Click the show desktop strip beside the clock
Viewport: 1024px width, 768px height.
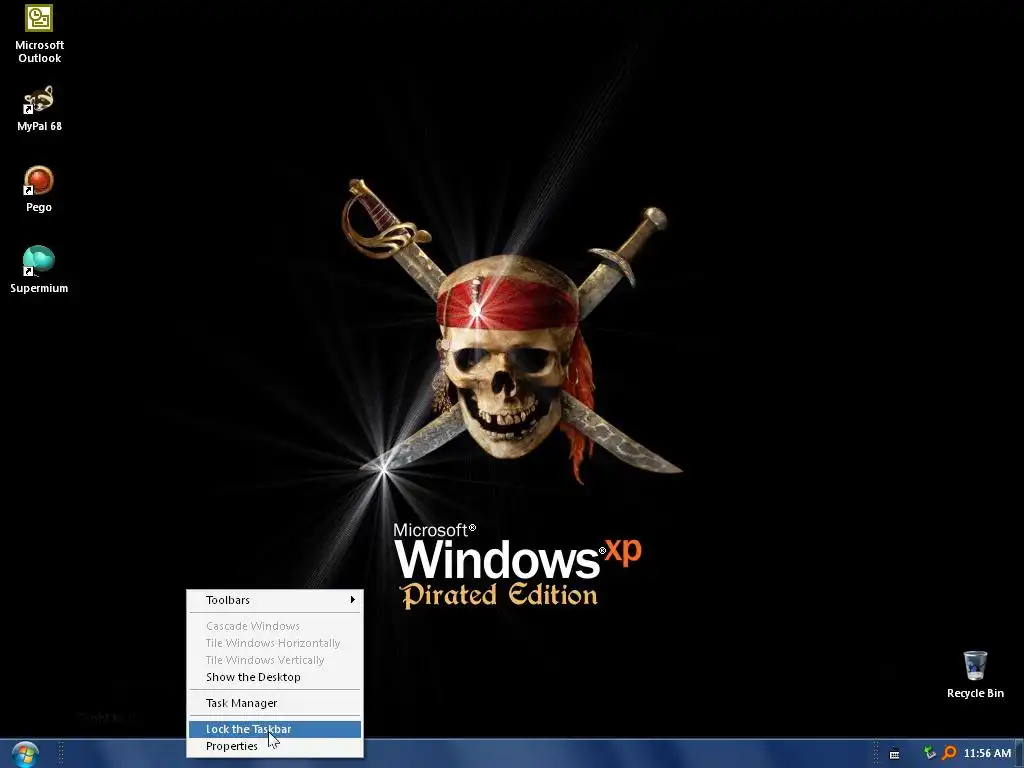click(1019, 754)
